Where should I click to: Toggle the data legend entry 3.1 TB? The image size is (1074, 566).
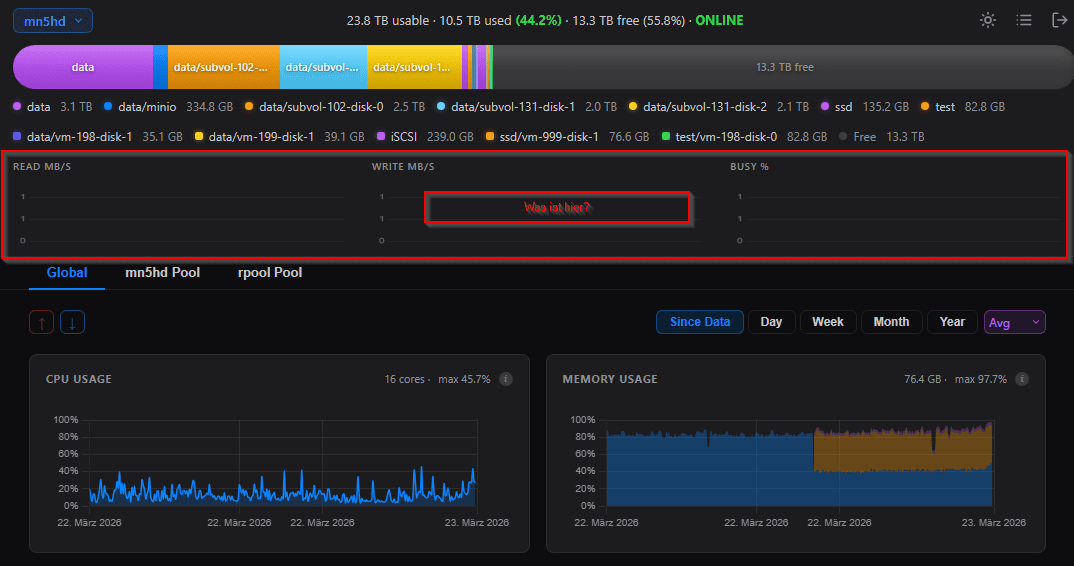[53, 107]
